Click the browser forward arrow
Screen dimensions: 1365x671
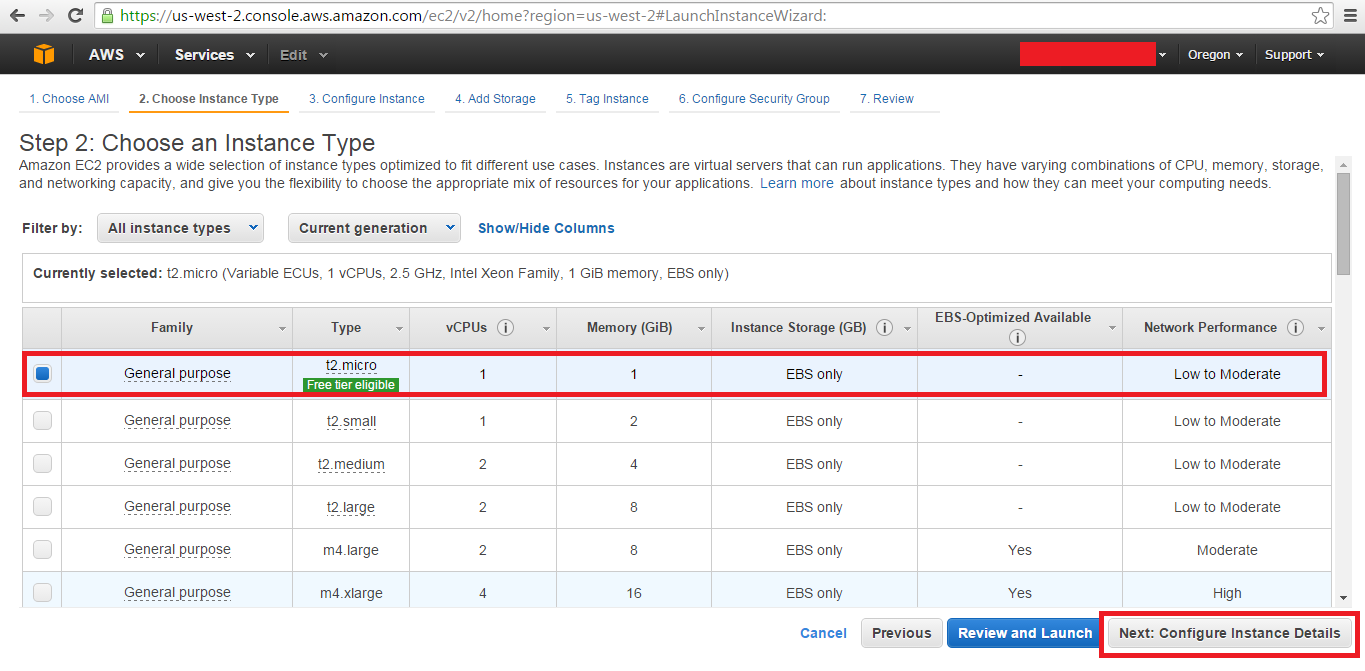(x=46, y=16)
